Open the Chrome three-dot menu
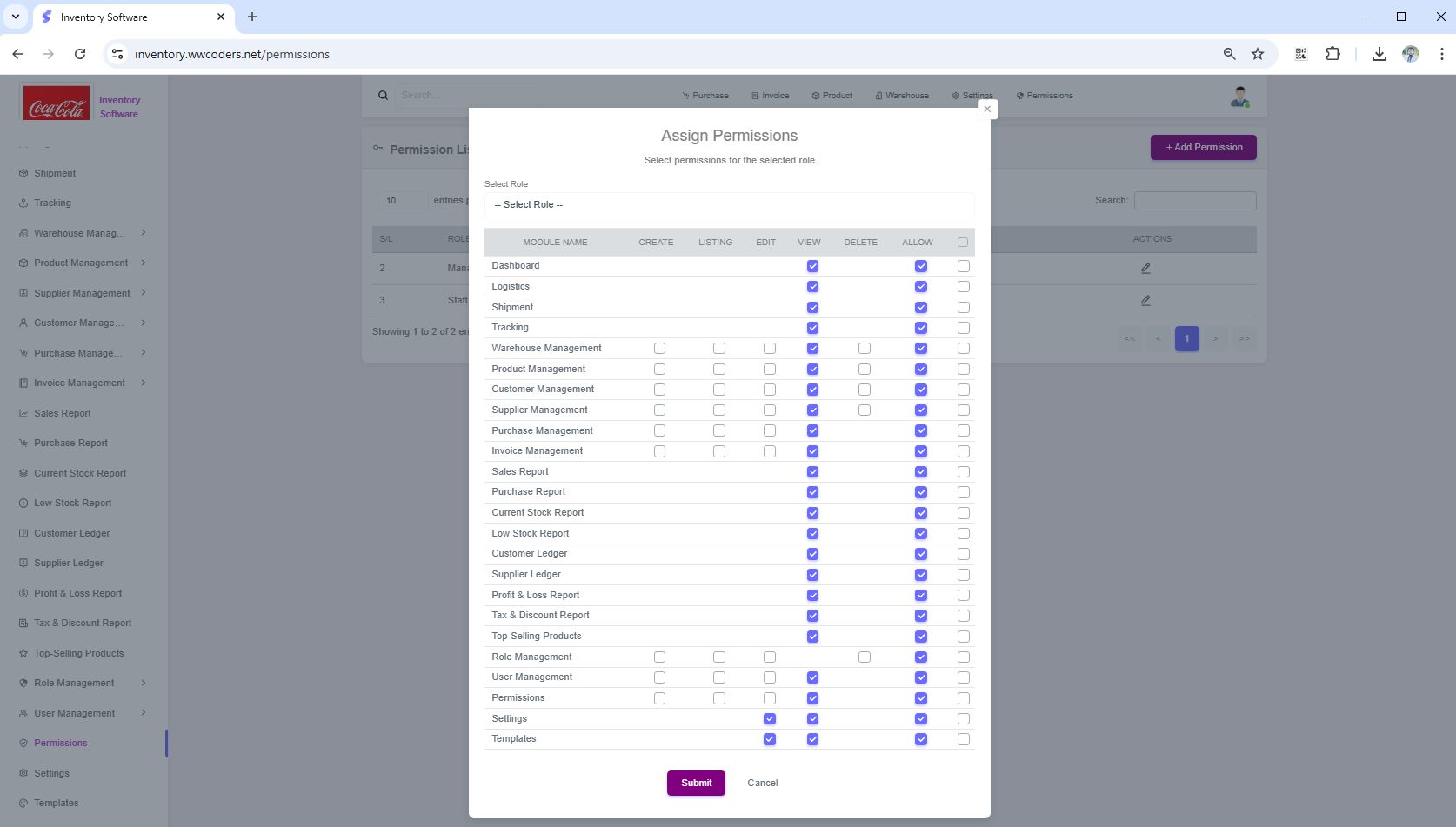Viewport: 1456px width, 827px height. 1441,54
